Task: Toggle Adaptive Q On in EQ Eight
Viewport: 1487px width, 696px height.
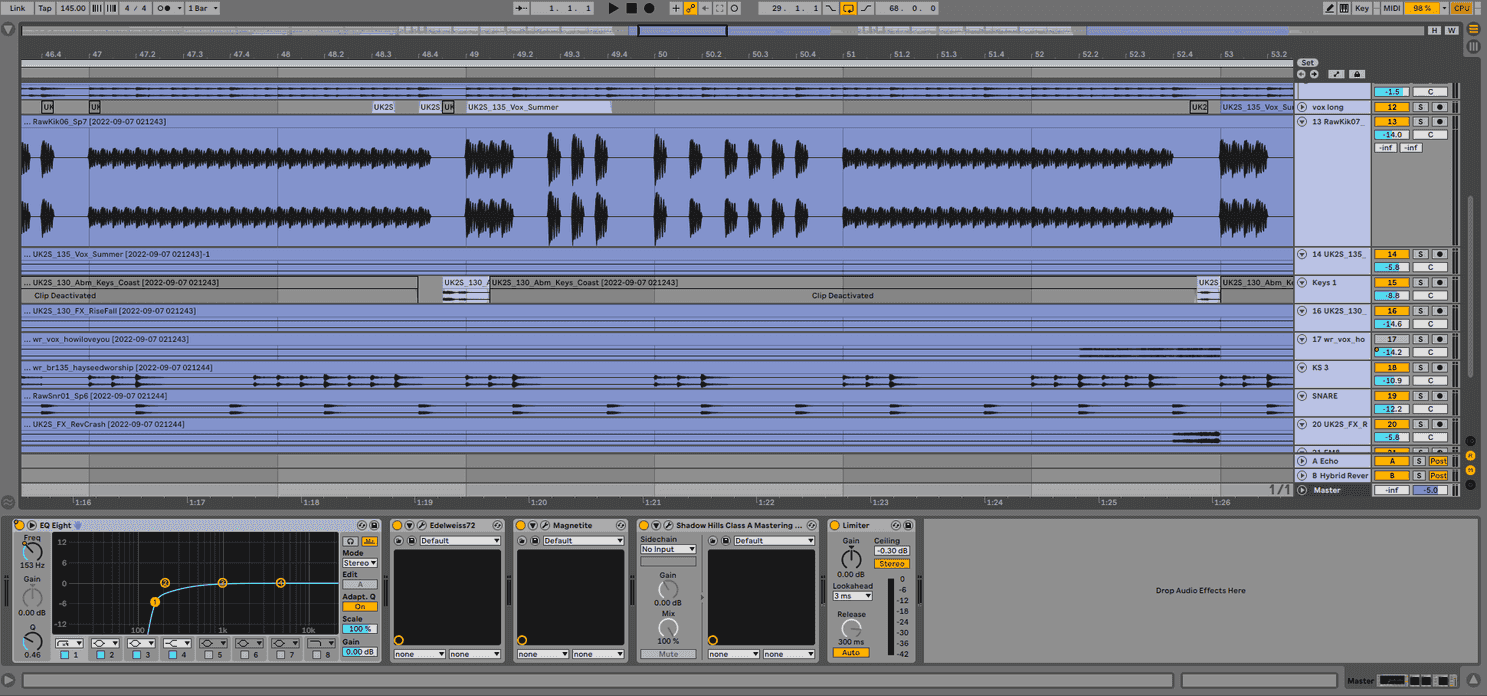Action: [x=360, y=607]
